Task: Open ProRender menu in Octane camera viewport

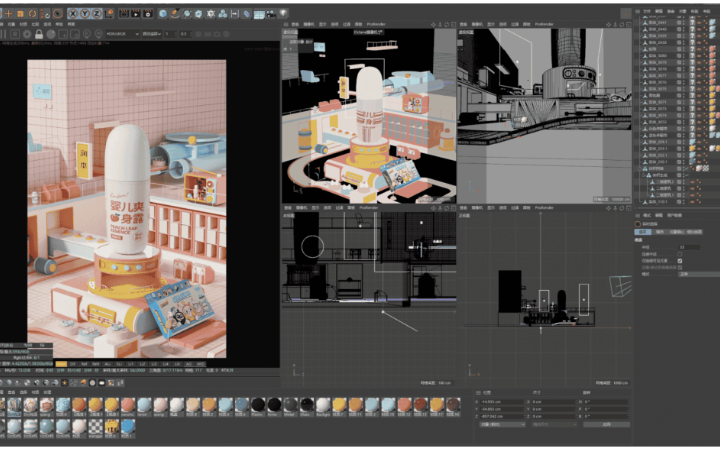Action: click(x=376, y=24)
